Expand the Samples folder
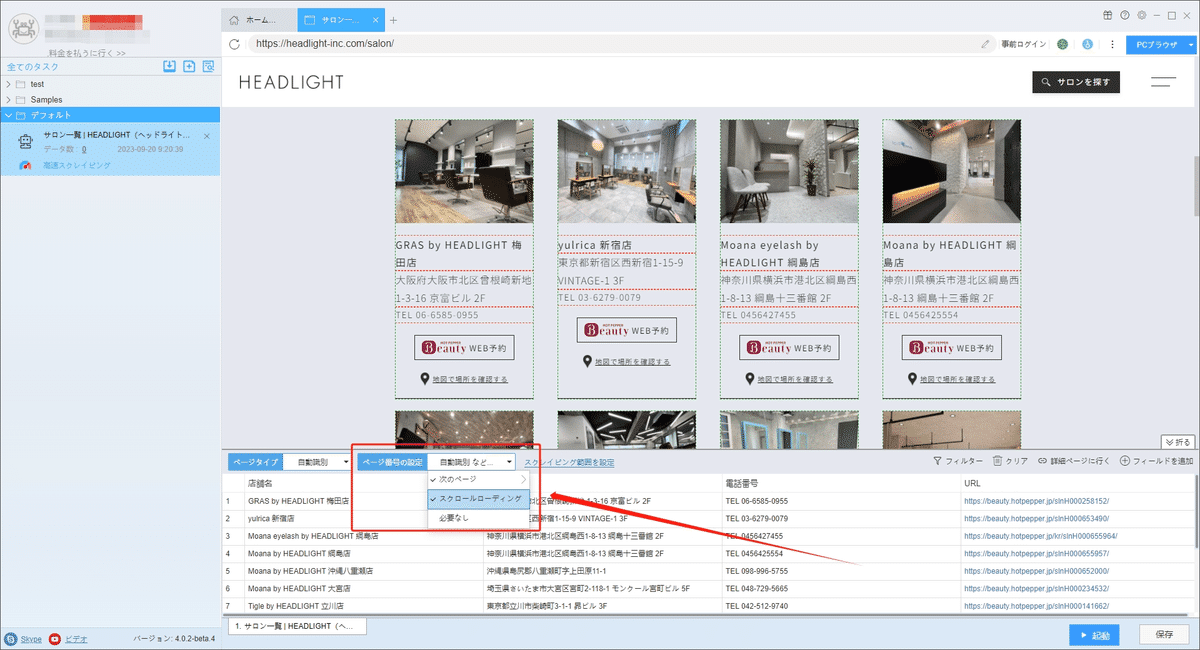 9,100
